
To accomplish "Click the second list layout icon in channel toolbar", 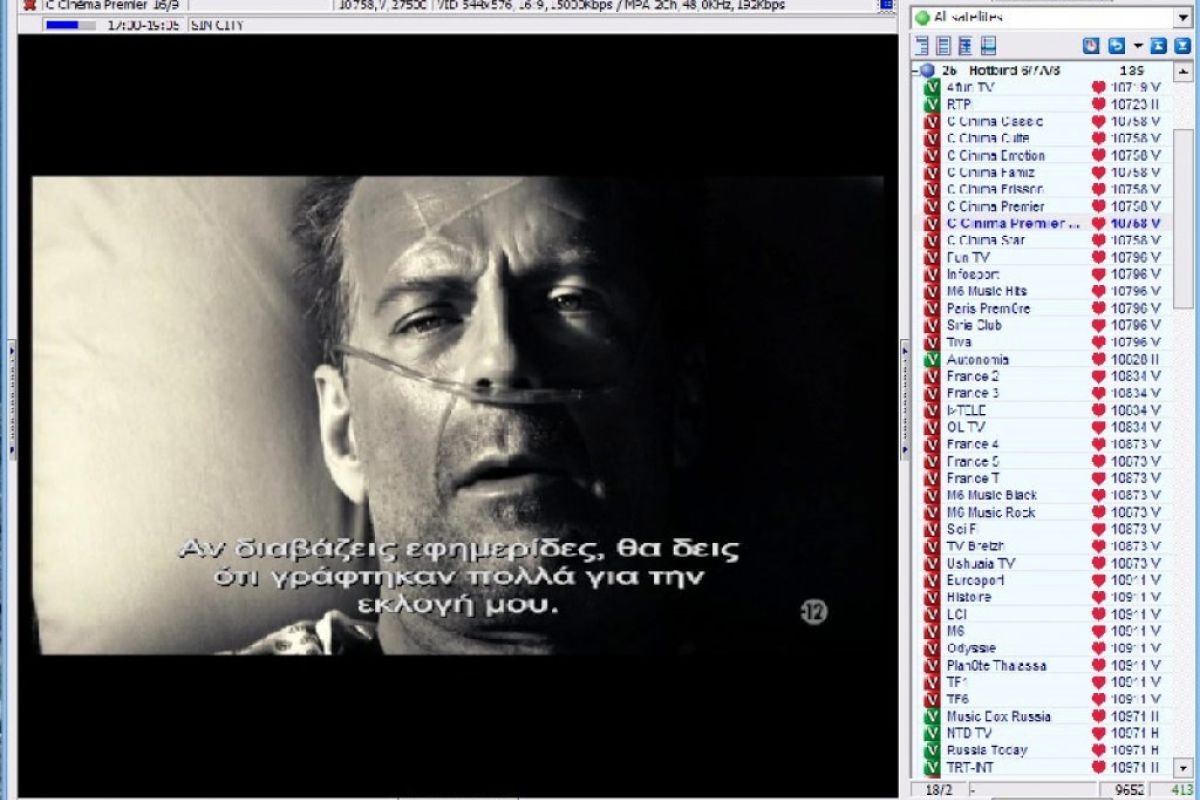I will (x=943, y=46).
